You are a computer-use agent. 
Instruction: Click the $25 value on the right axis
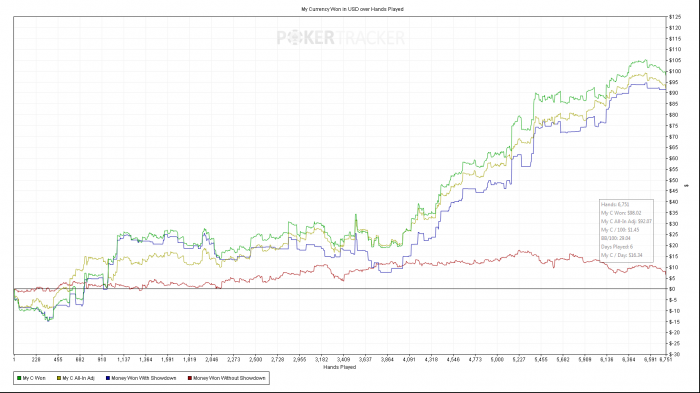click(x=673, y=235)
